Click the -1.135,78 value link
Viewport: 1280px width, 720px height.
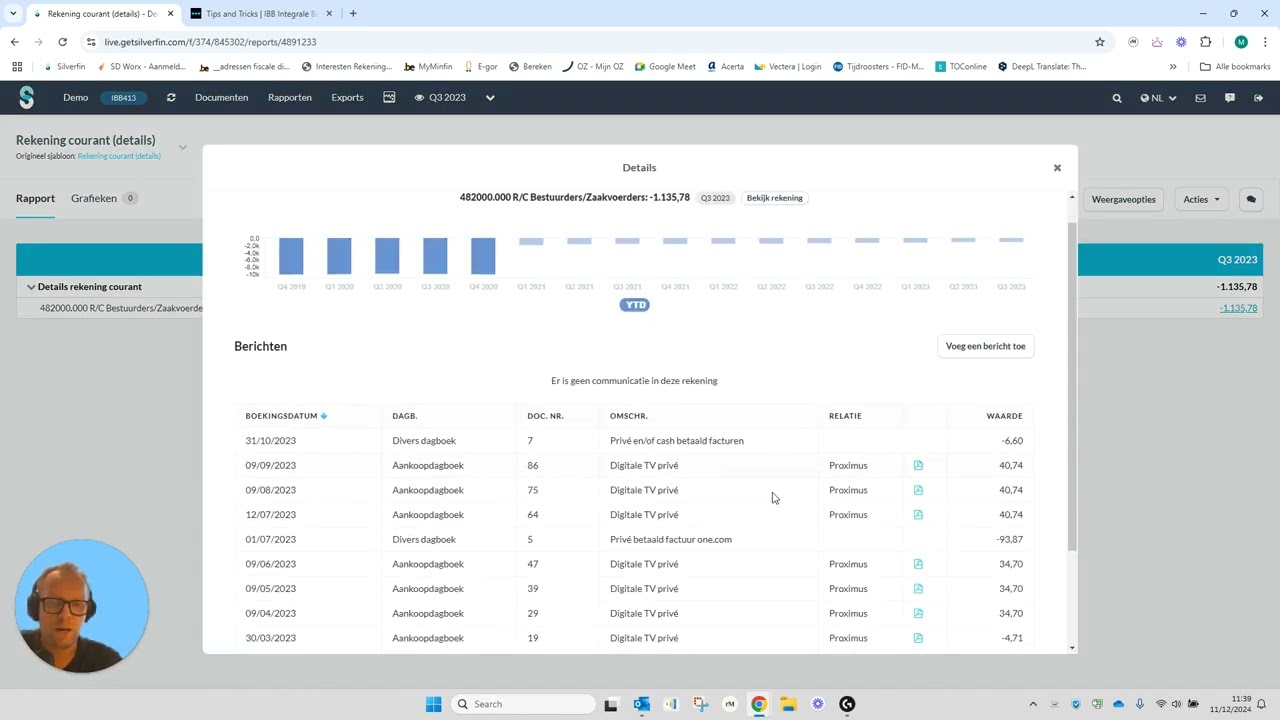coord(1238,308)
